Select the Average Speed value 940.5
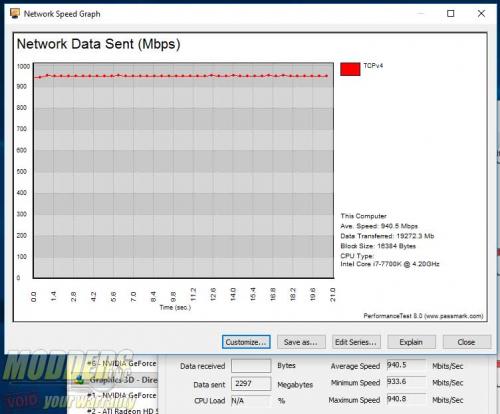Image resolution: width=500 pixels, height=414 pixels. click(x=406, y=365)
